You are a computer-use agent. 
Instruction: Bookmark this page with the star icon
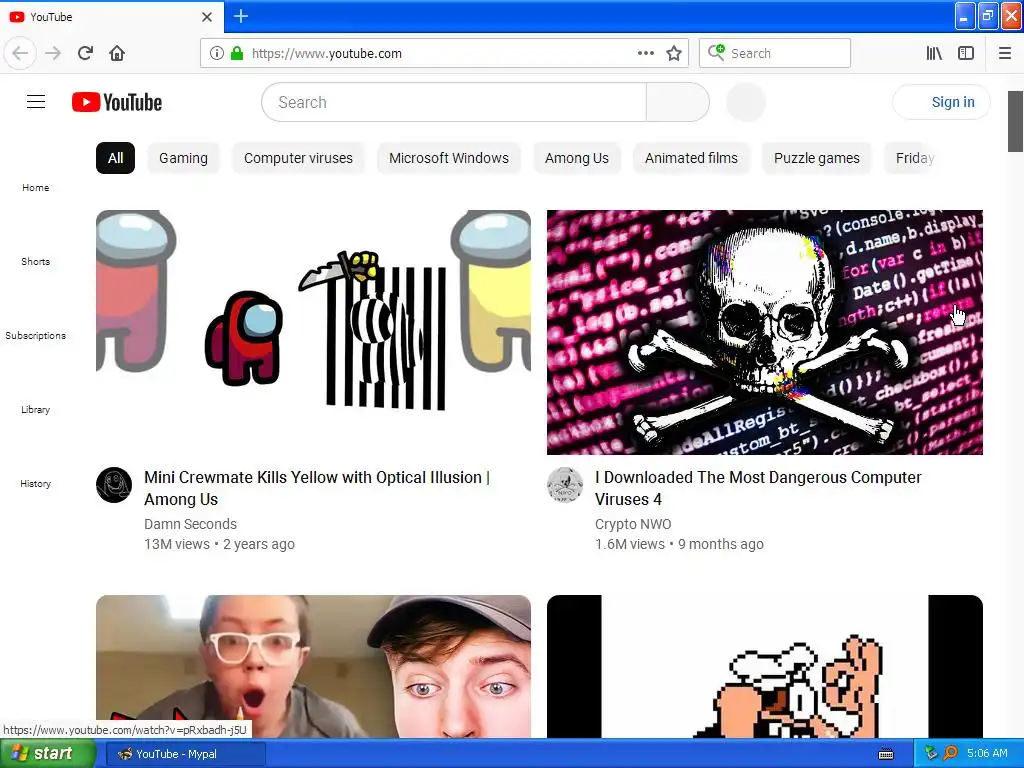674,54
